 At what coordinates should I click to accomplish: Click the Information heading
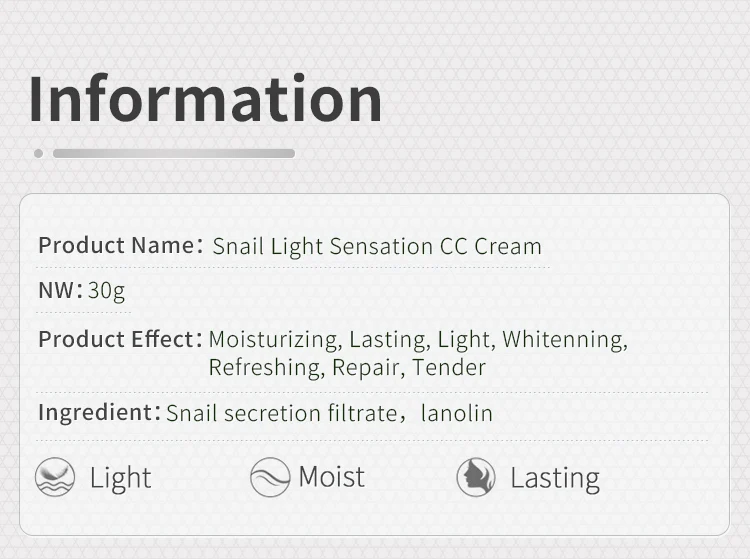tap(206, 99)
